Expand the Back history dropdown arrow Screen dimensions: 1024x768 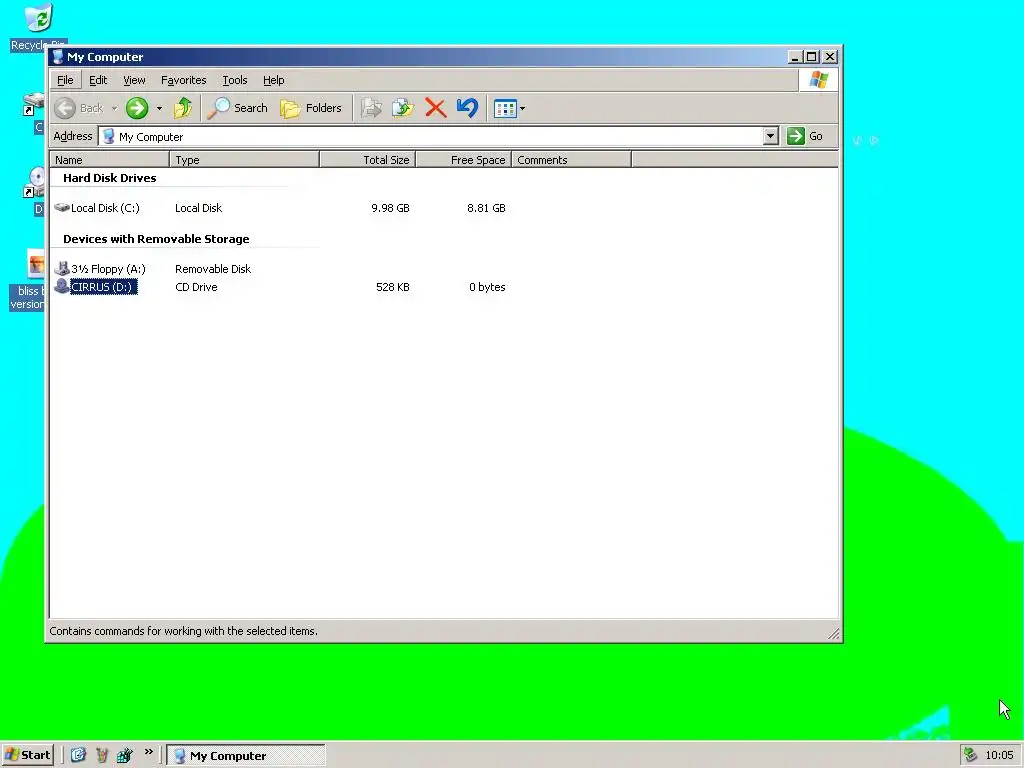pos(114,108)
